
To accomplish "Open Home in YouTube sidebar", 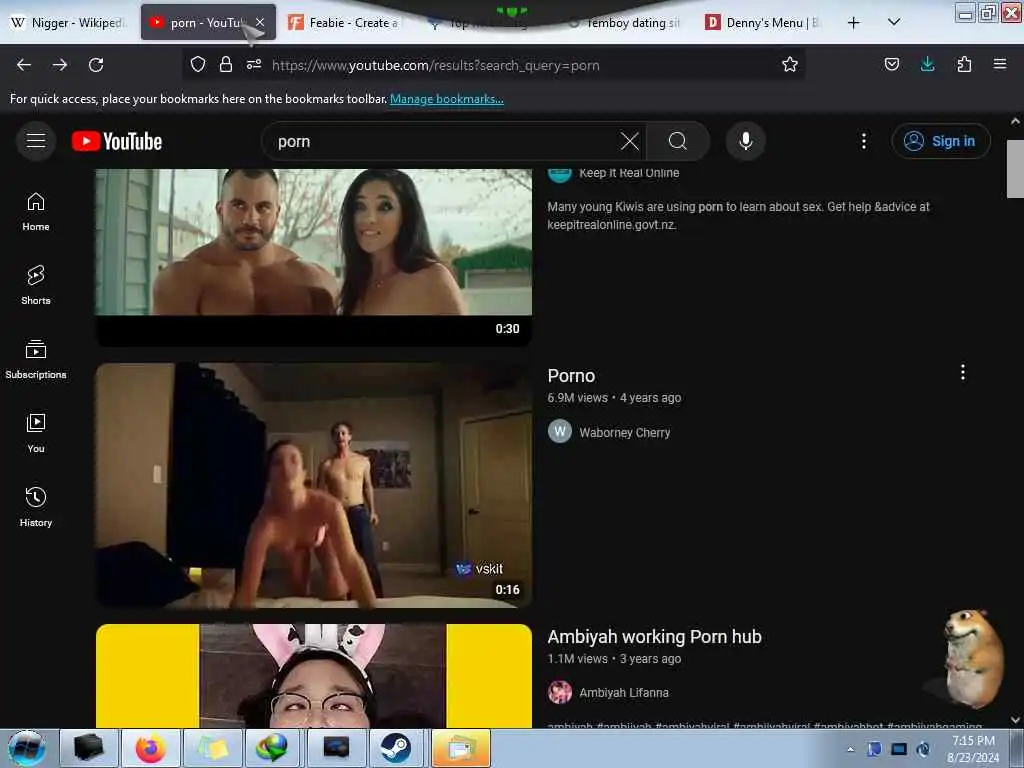I will [x=36, y=212].
